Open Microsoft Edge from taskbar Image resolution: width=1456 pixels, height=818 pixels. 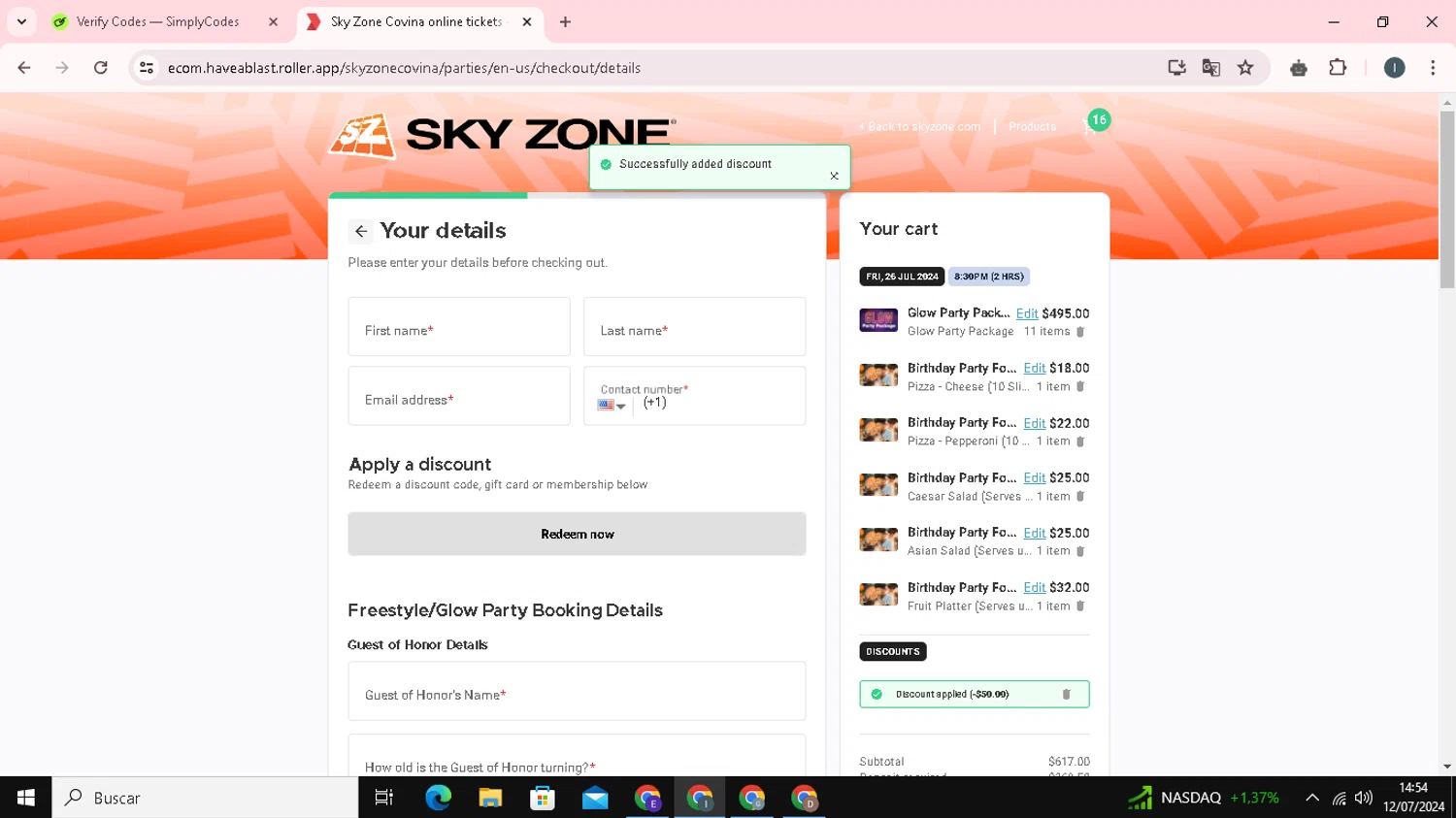tap(438, 798)
